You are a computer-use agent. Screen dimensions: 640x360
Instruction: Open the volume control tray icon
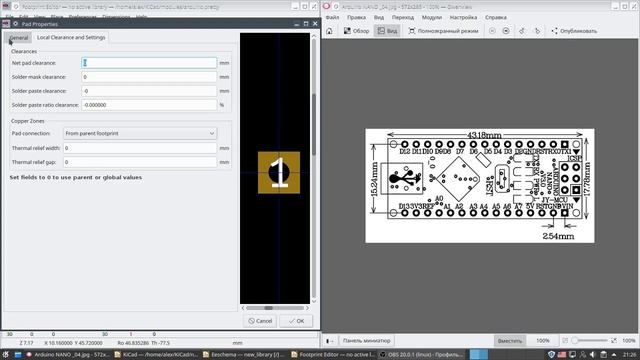[x=593, y=354]
